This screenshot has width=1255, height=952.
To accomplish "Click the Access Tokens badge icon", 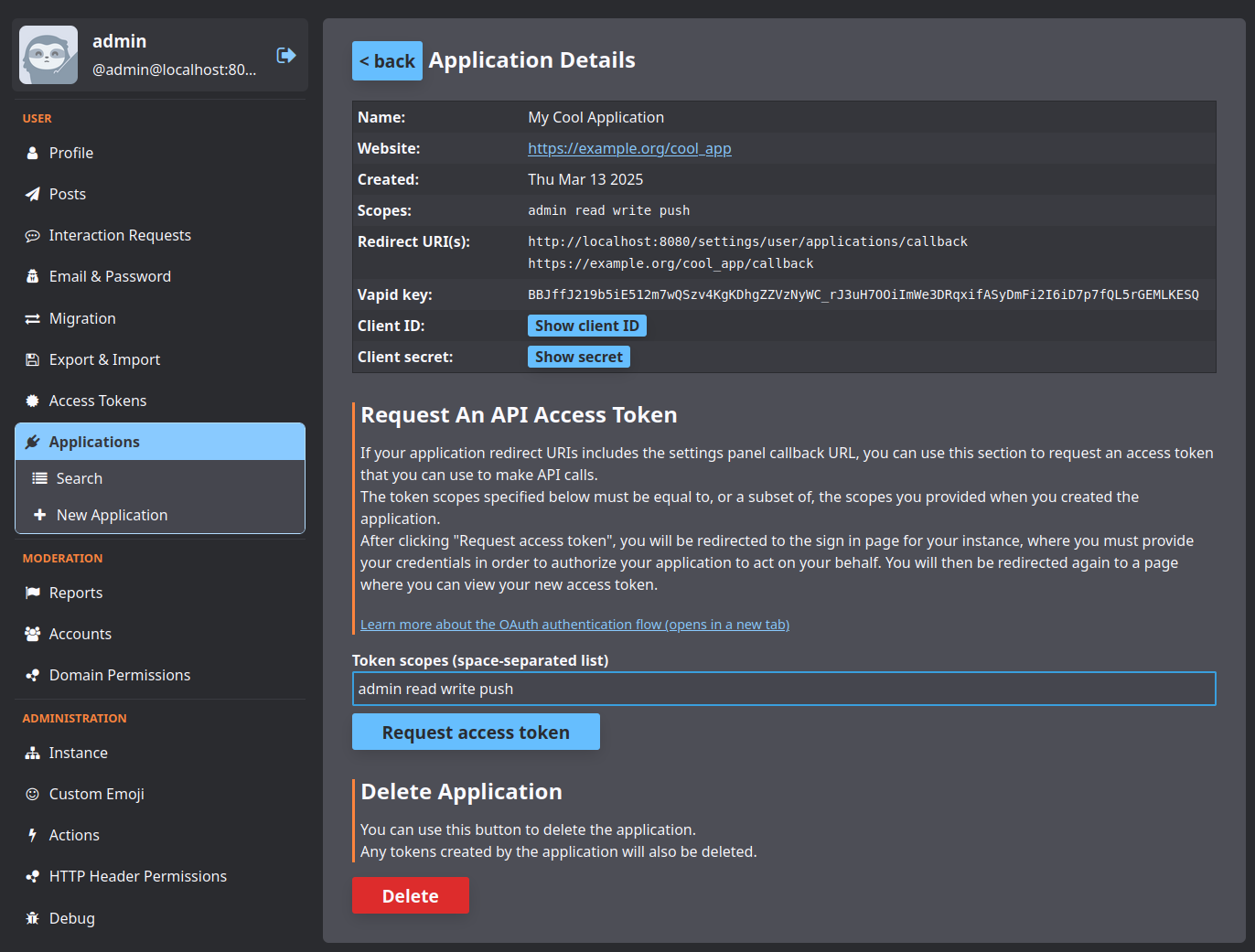I will 33,401.
